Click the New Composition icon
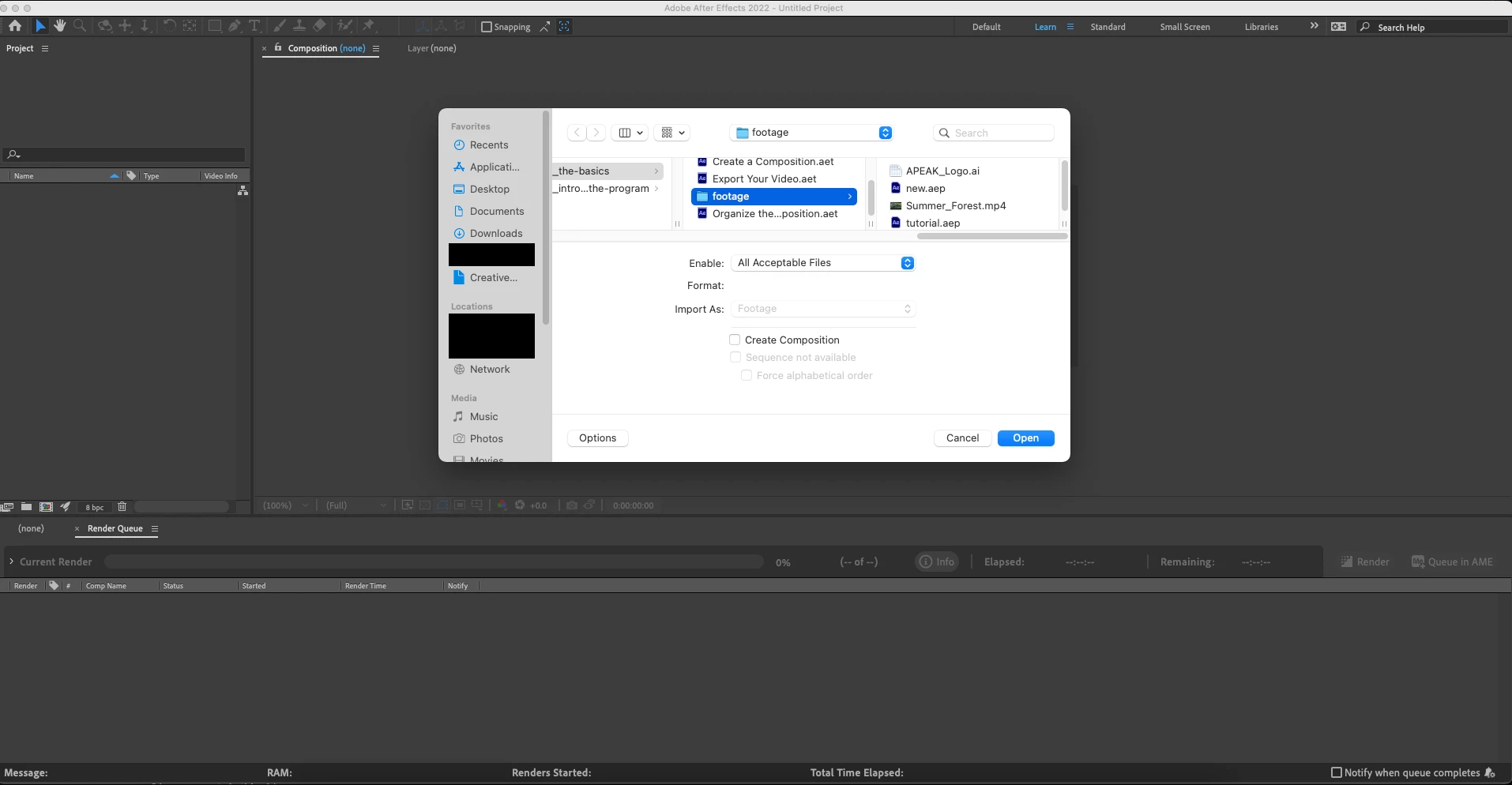Viewport: 1512px width, 785px height. pyautogui.click(x=47, y=507)
